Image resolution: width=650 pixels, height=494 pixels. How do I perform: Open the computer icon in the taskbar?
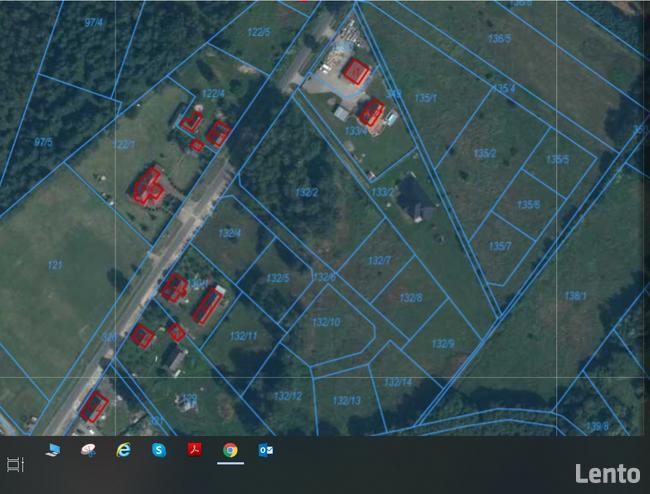52,450
